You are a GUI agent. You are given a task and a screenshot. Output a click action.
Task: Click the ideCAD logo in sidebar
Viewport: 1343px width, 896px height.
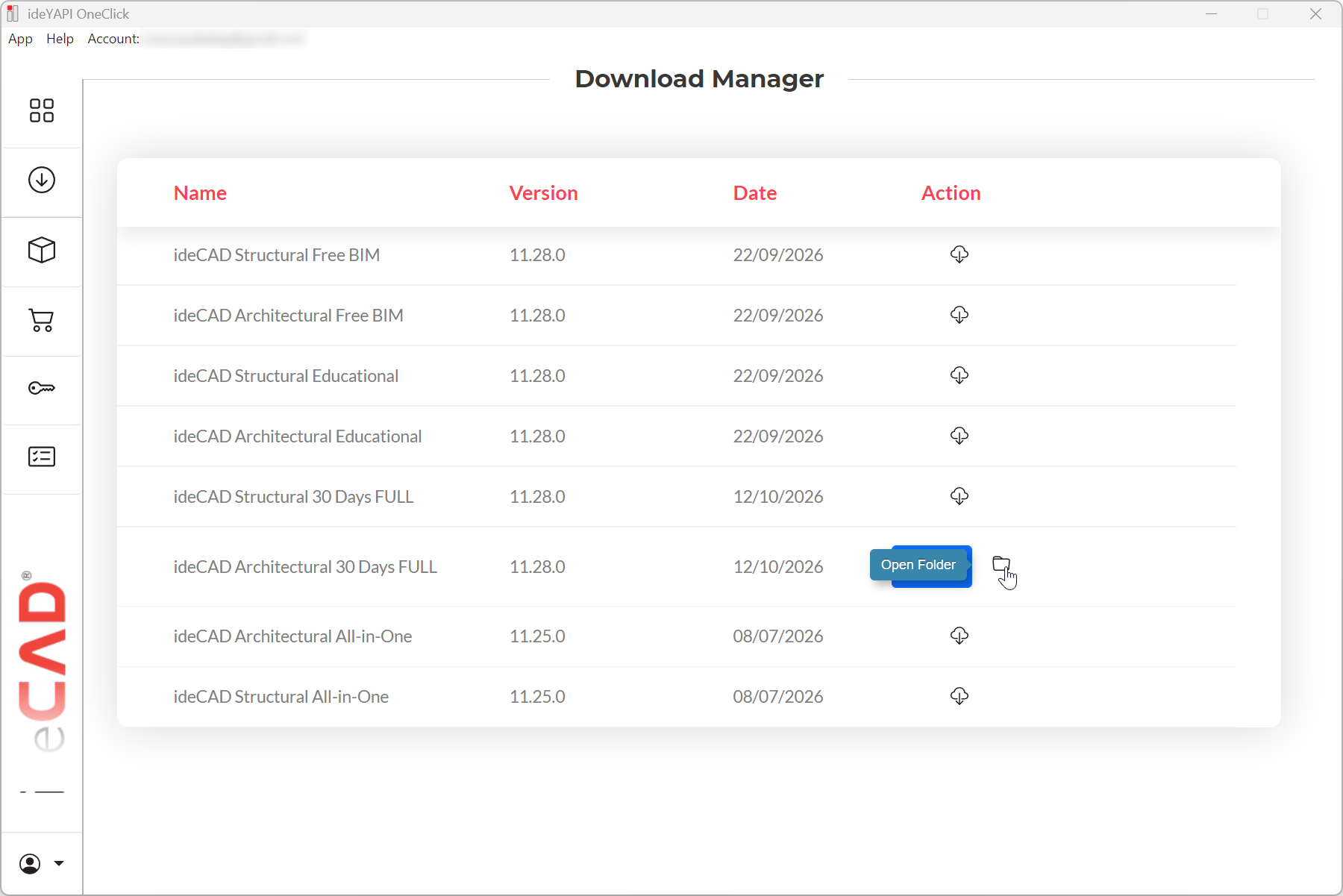point(42,662)
